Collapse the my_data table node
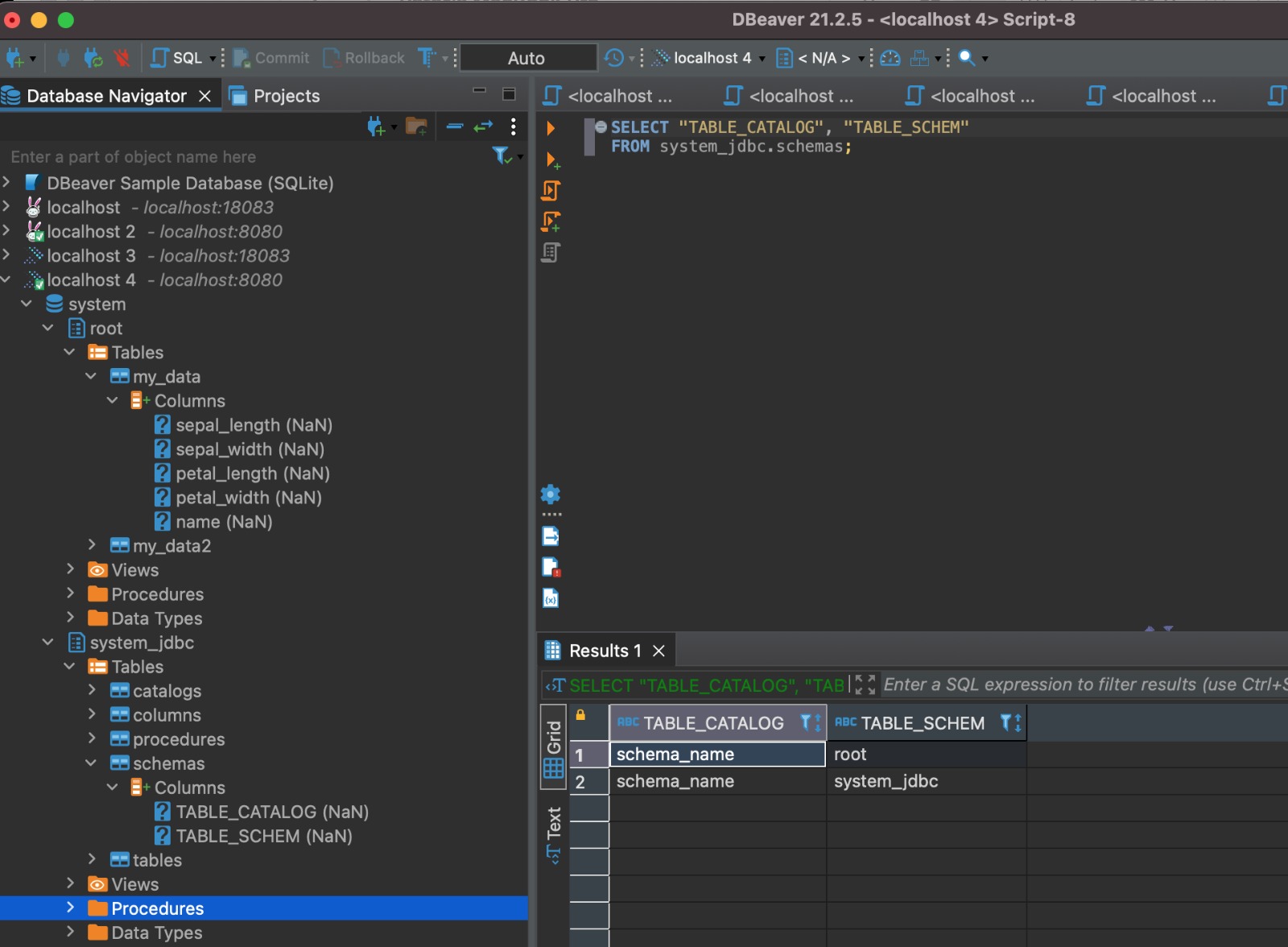Viewport: 1288px width, 947px height. click(x=91, y=376)
